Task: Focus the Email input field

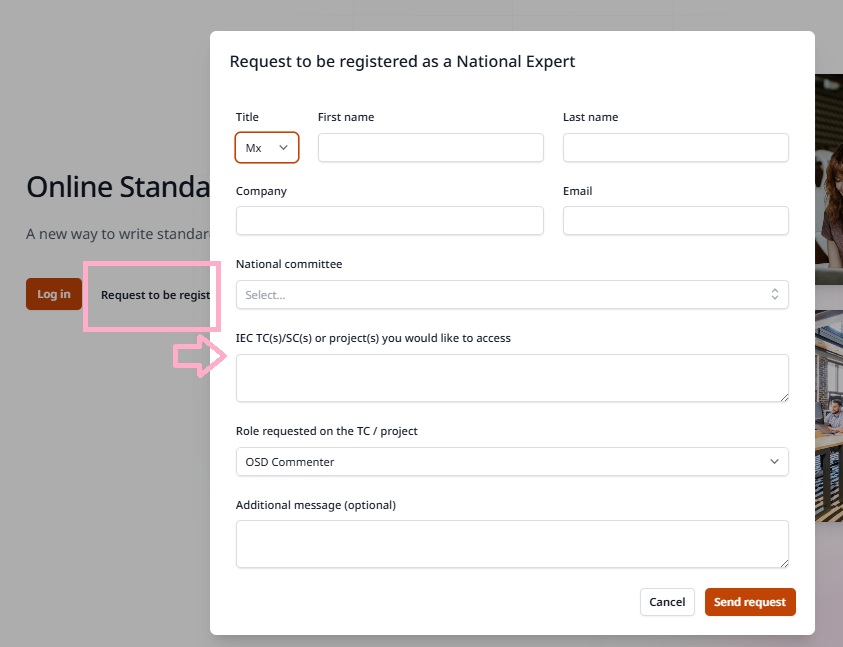Action: tap(676, 220)
